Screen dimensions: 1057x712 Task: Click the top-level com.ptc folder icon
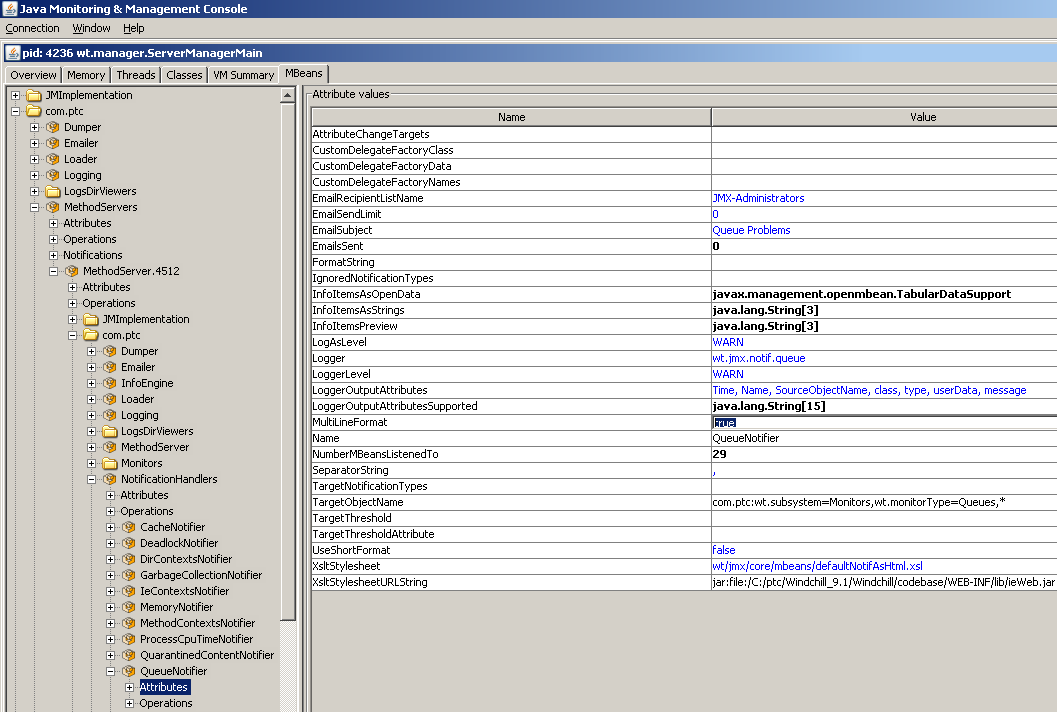(34, 111)
